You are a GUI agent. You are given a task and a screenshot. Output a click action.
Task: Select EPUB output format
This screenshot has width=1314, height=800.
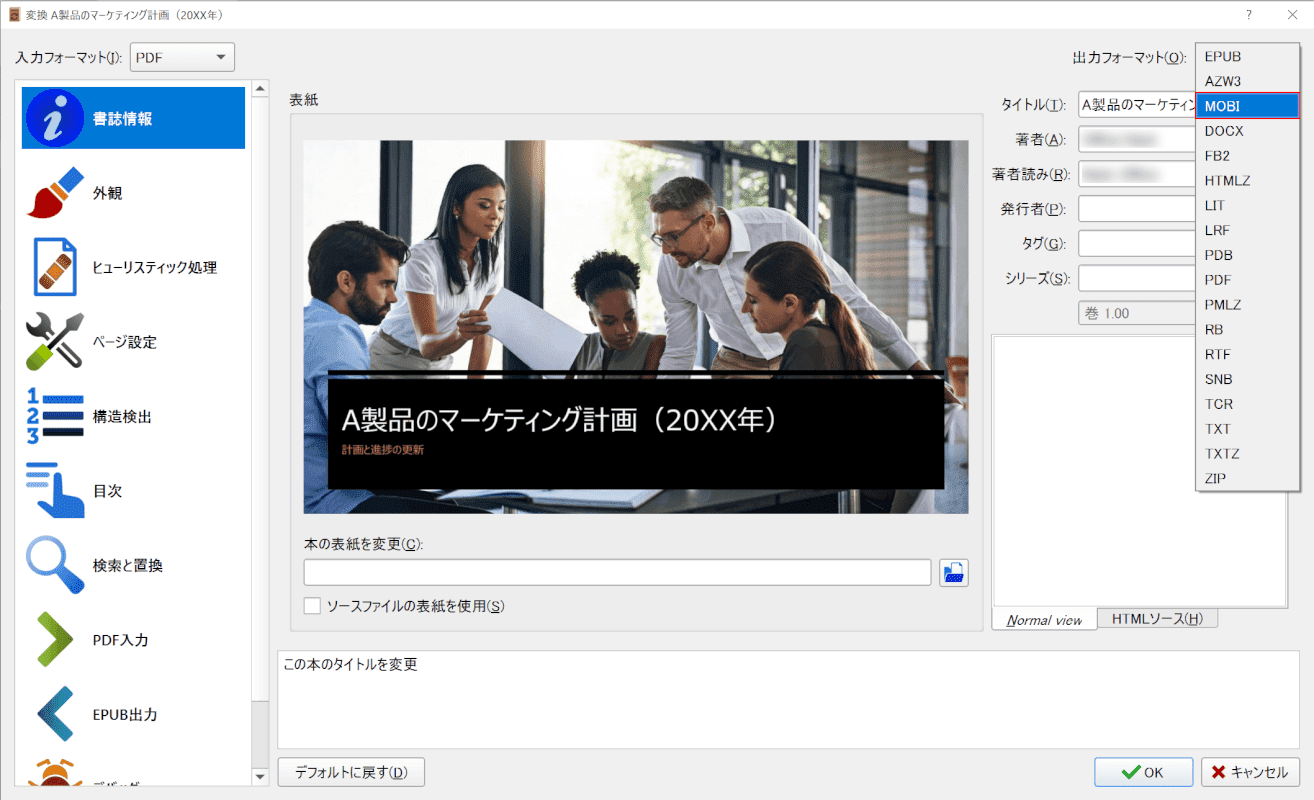[1247, 56]
